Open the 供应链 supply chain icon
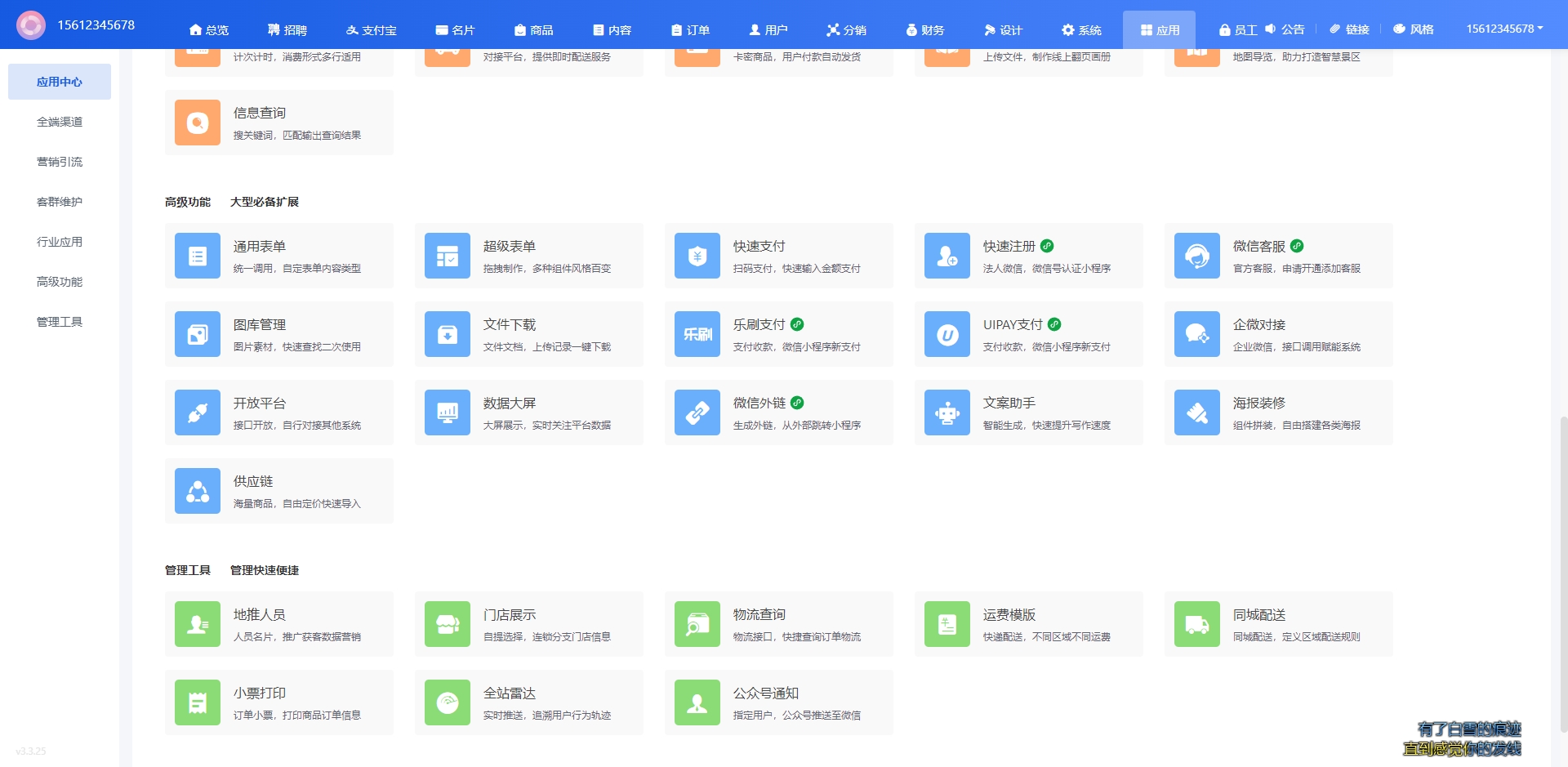Image resolution: width=1568 pixels, height=767 pixels. [198, 491]
